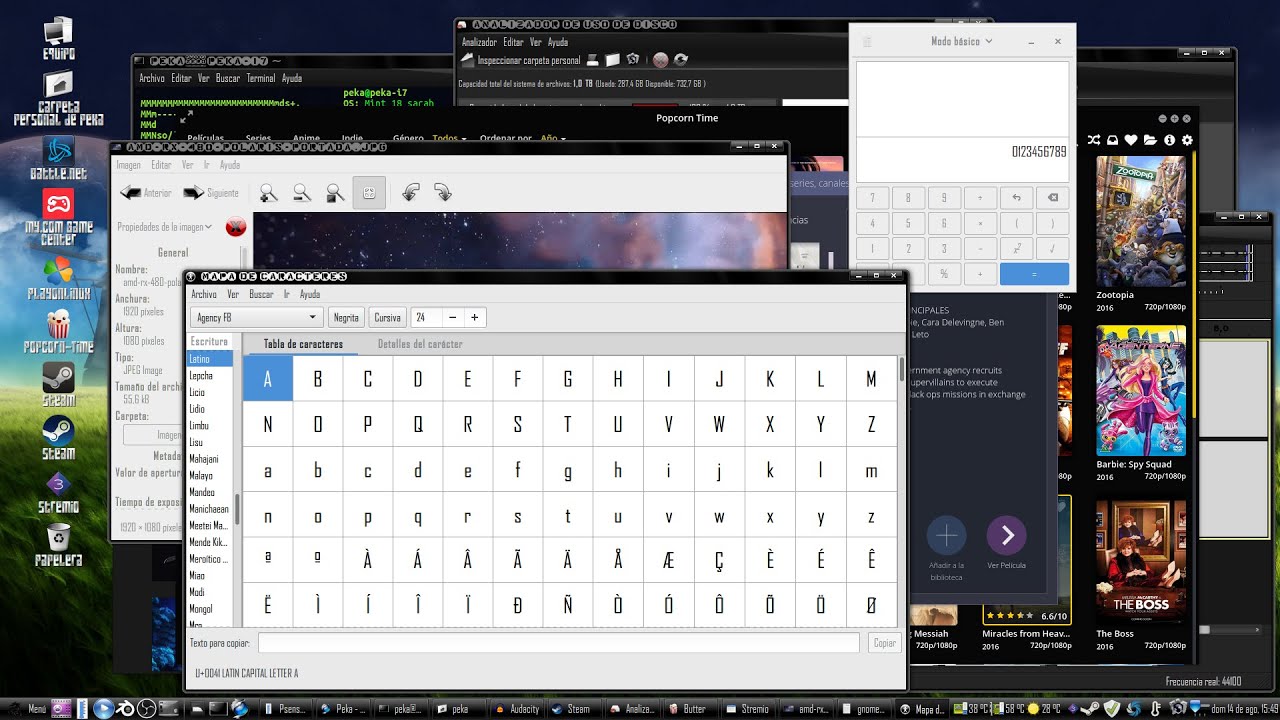Switch to Detalles del carácter tab

click(420, 344)
